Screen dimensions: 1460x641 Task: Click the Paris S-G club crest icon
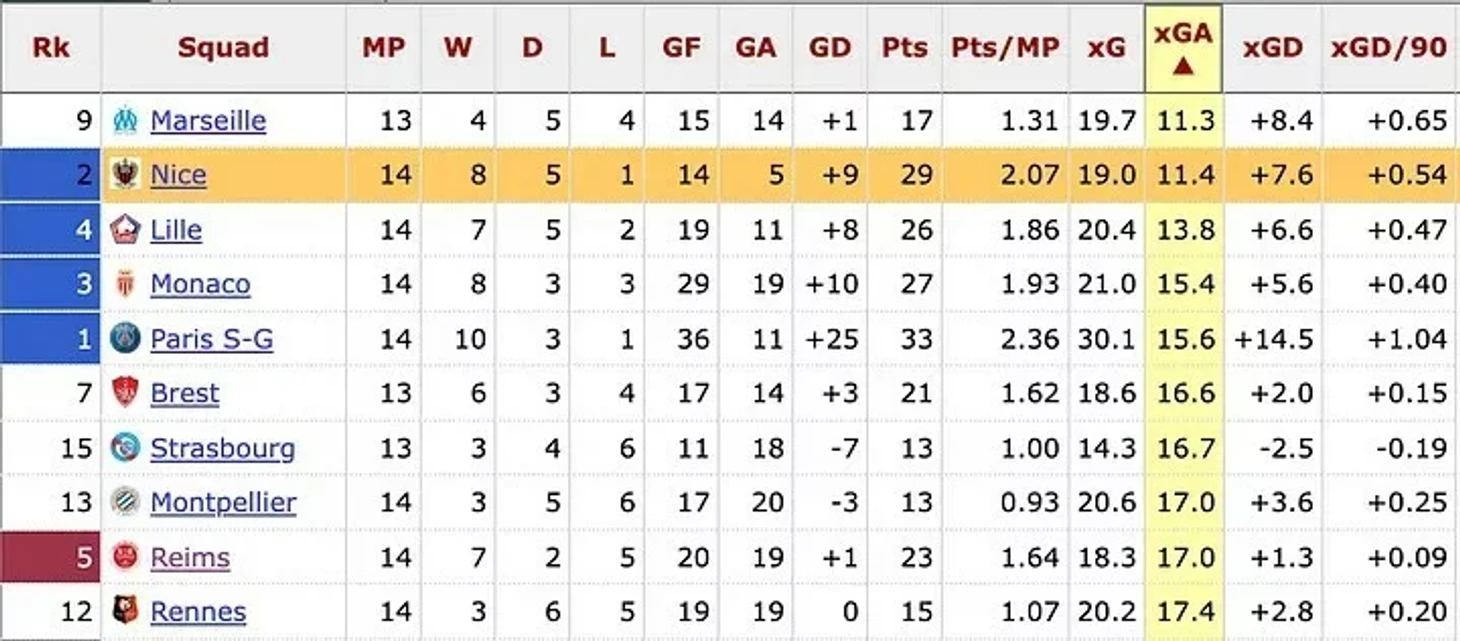coord(125,339)
